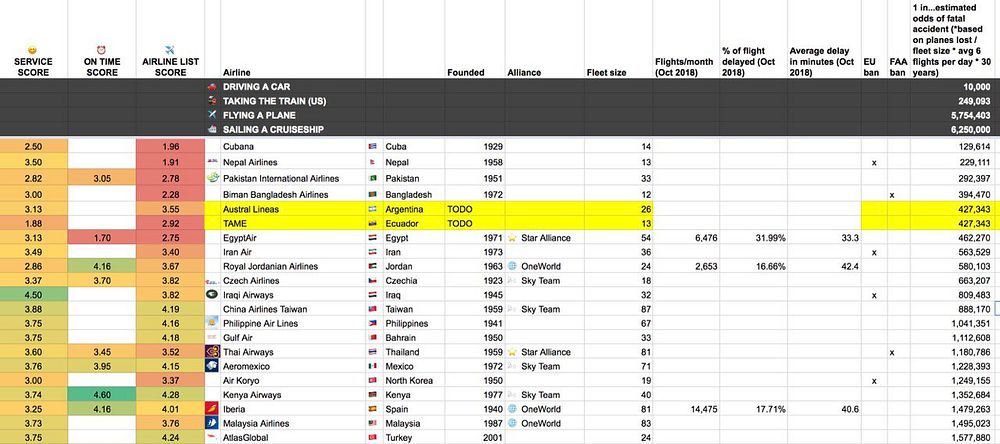Click the airplane emoji above AIRLINE LIST SCORE

pyautogui.click(x=170, y=50)
